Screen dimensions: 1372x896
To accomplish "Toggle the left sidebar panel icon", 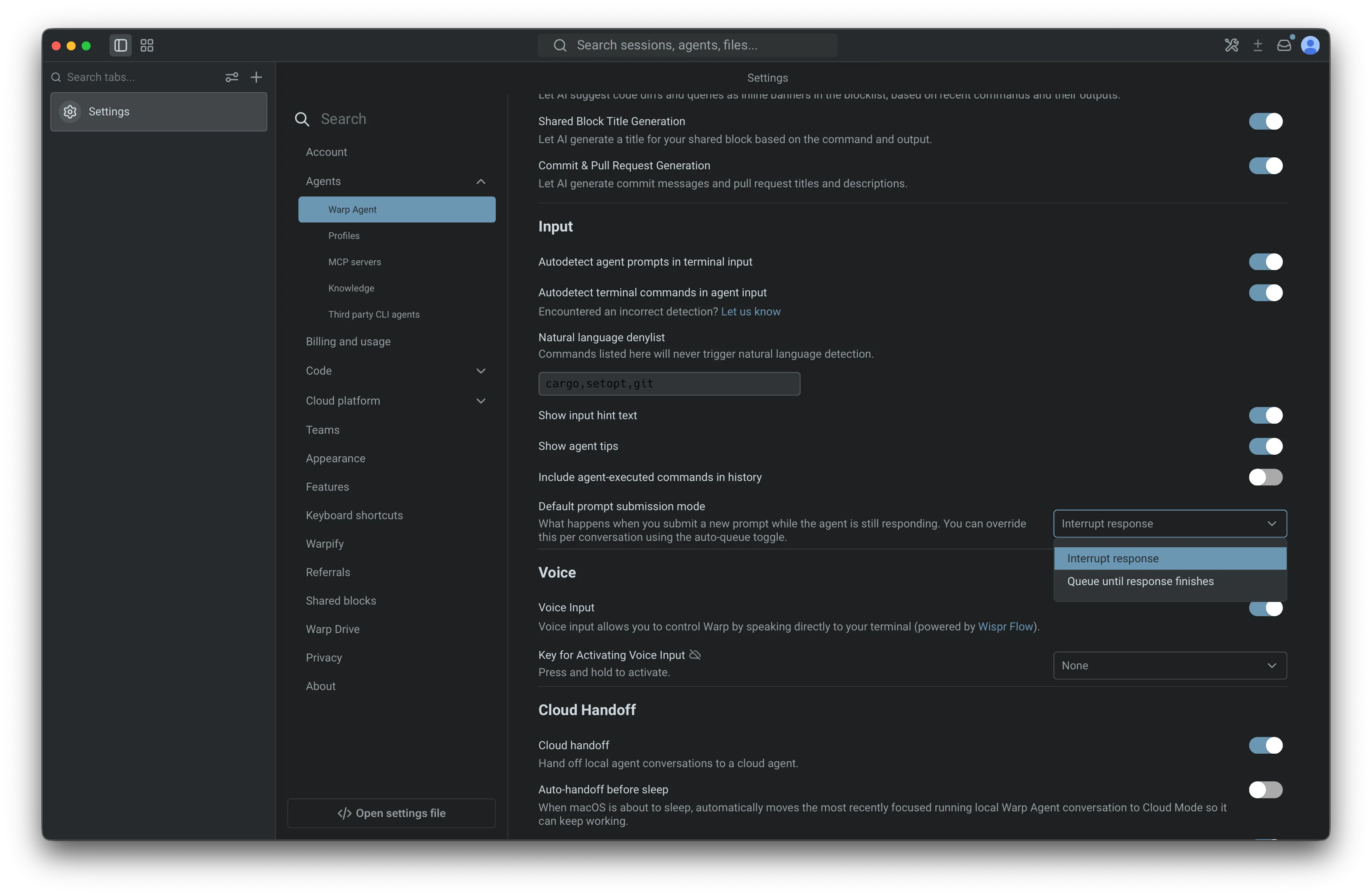I will 121,45.
